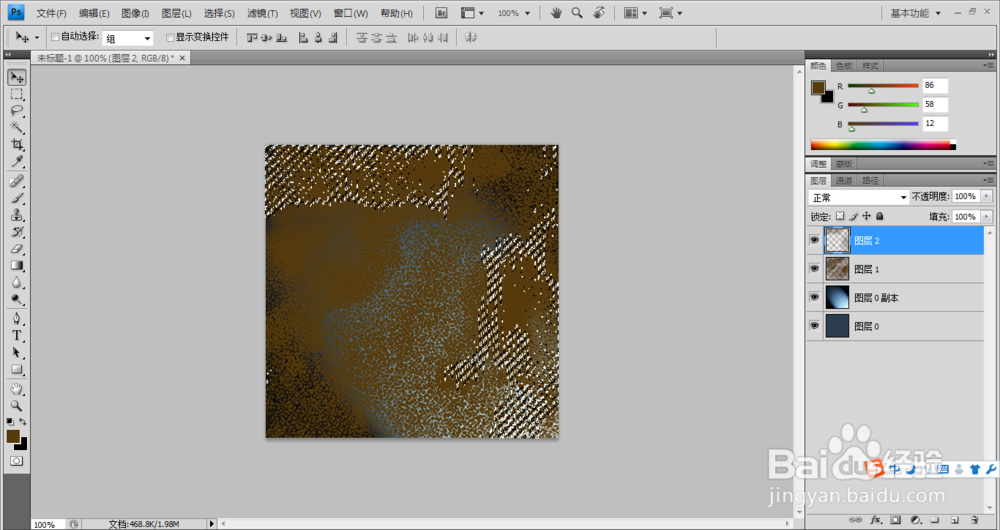
Task: Select the Move tool in the toolbox
Action: point(17,77)
